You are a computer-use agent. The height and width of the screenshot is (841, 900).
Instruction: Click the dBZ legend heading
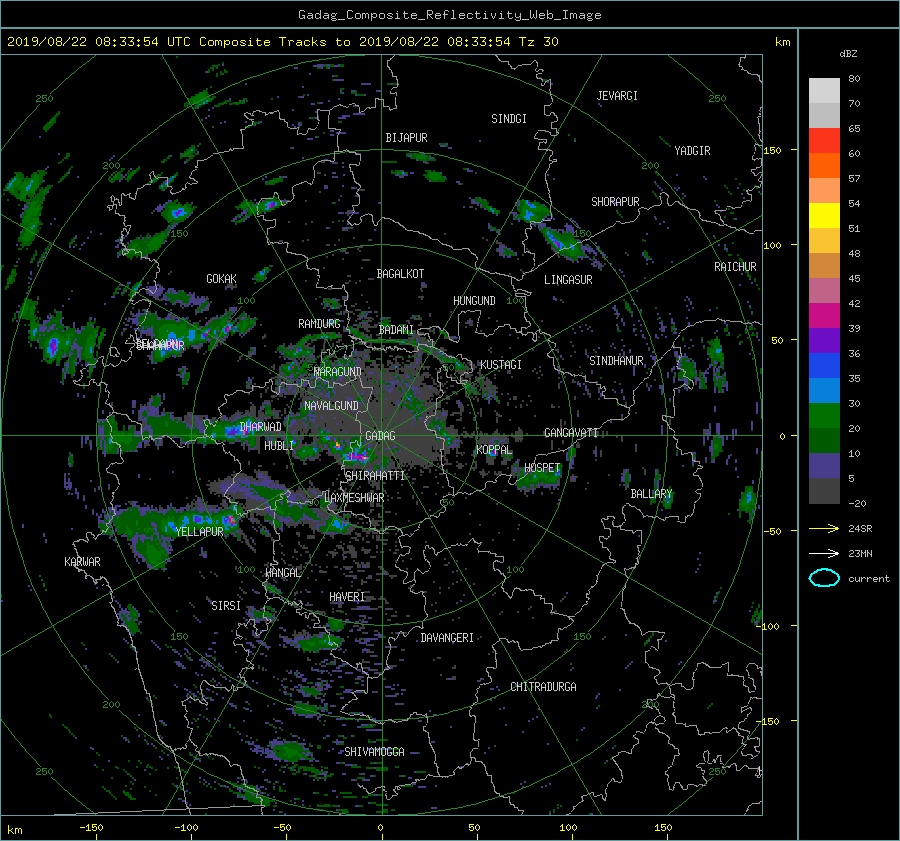click(848, 53)
